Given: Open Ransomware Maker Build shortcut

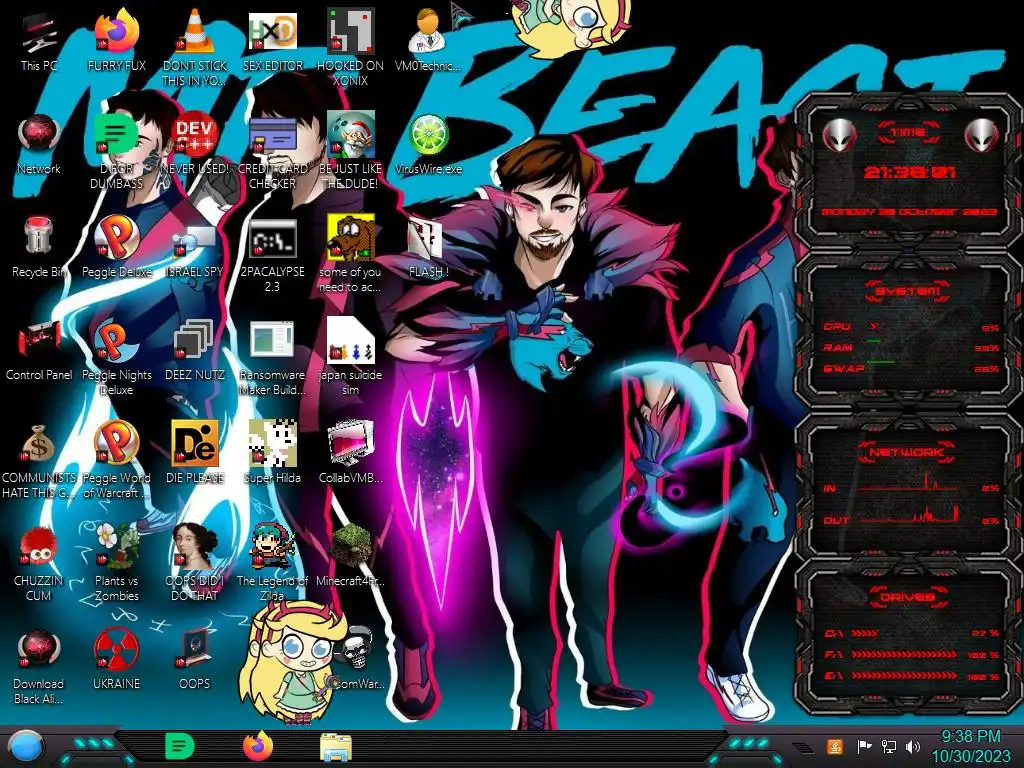Looking at the screenshot, I should point(272,340).
